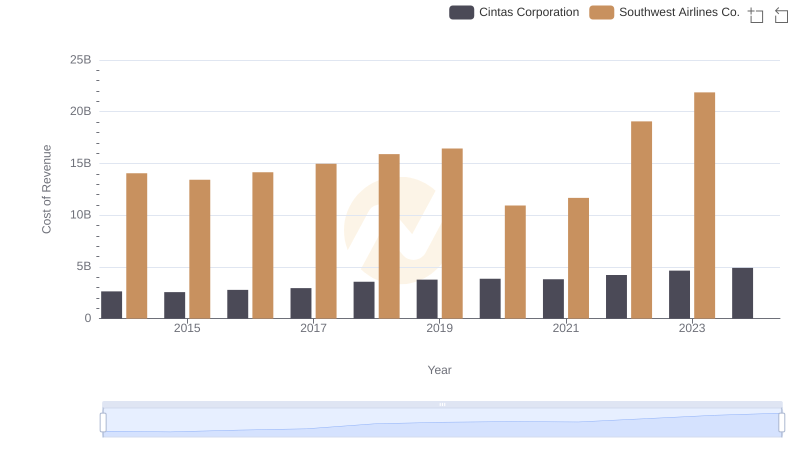Click the range slider top drag bar

pyautogui.click(x=442, y=404)
